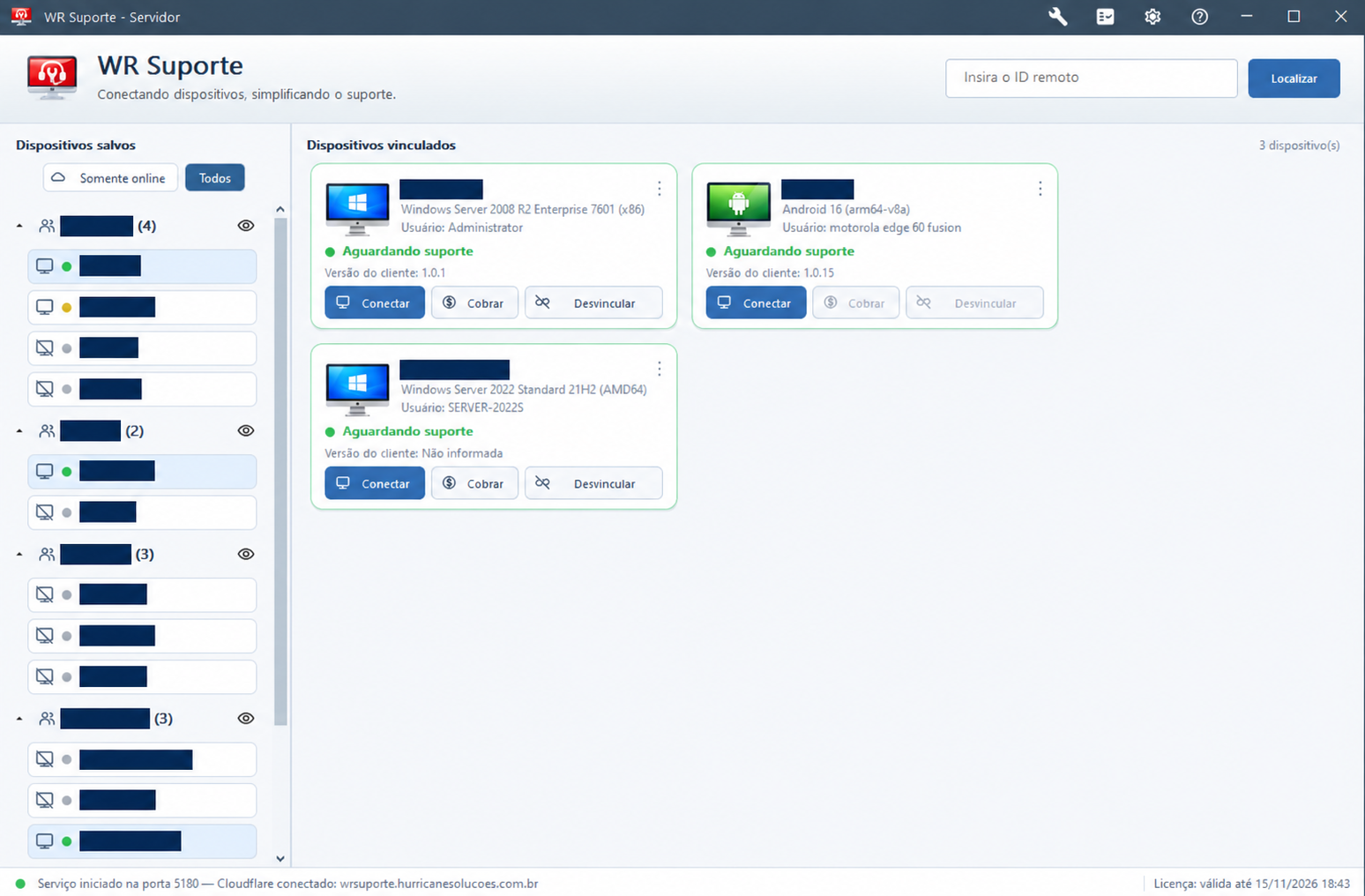
Task: Open the checklist panel icon in title bar
Action: coord(1105,17)
